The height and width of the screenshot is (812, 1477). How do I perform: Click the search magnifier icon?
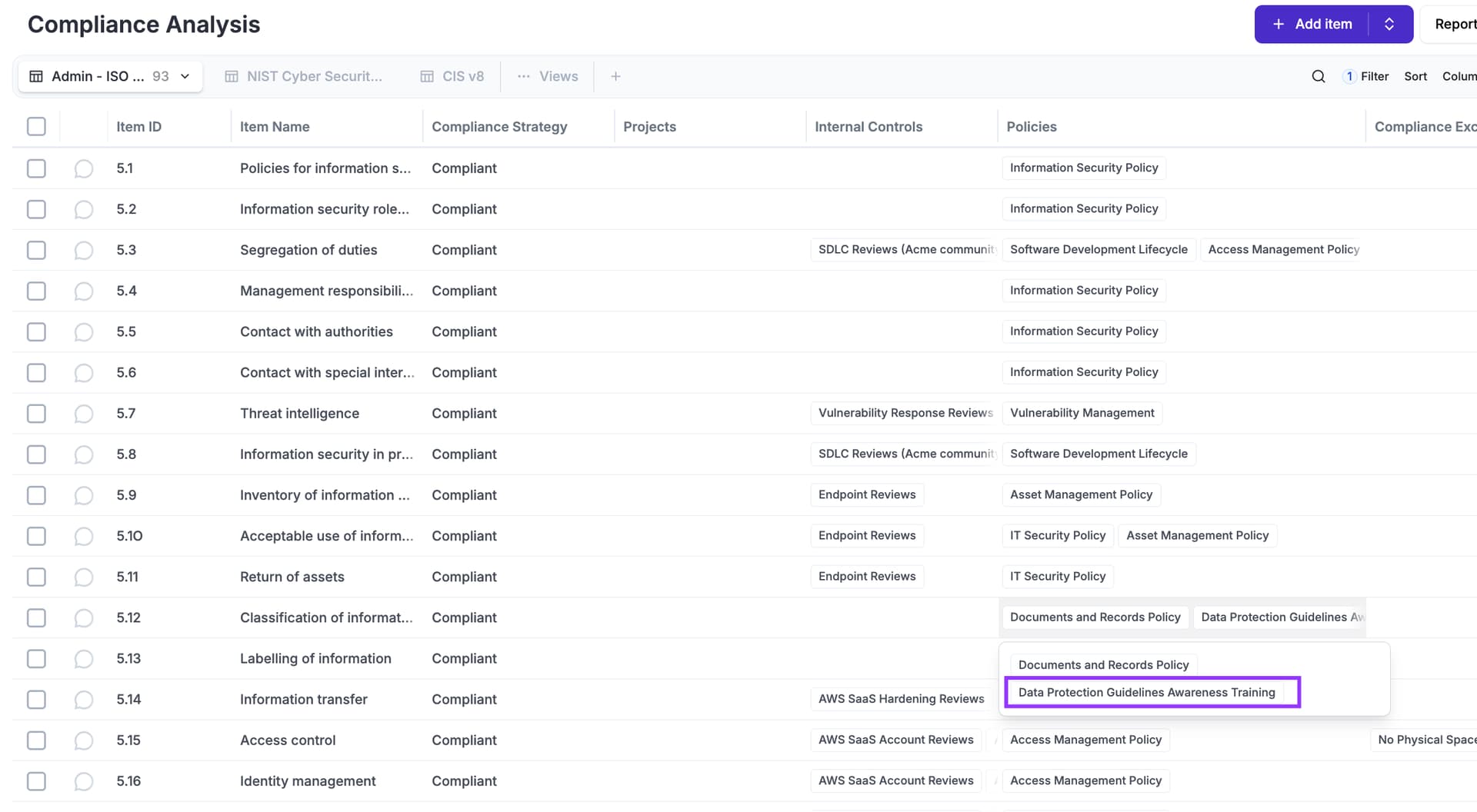coord(1318,76)
